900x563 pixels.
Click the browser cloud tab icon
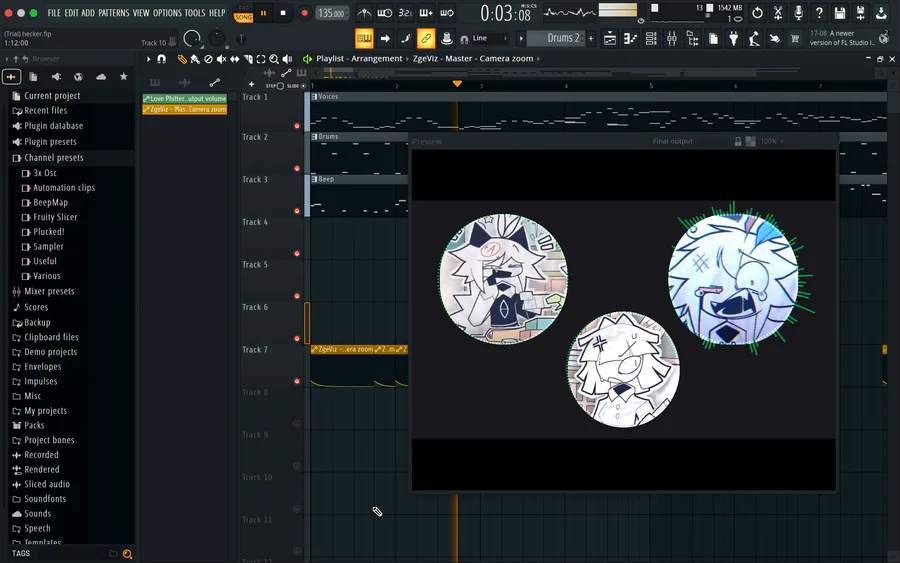click(x=101, y=77)
